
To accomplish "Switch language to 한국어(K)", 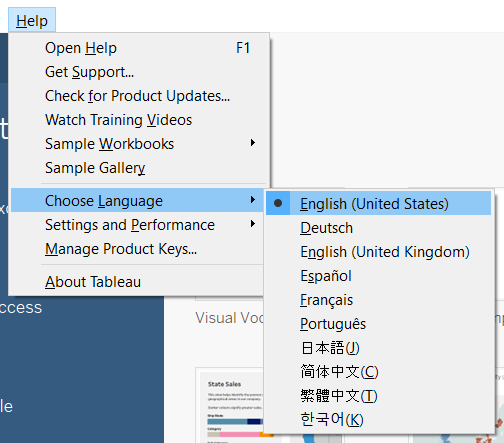I will 378,420.
